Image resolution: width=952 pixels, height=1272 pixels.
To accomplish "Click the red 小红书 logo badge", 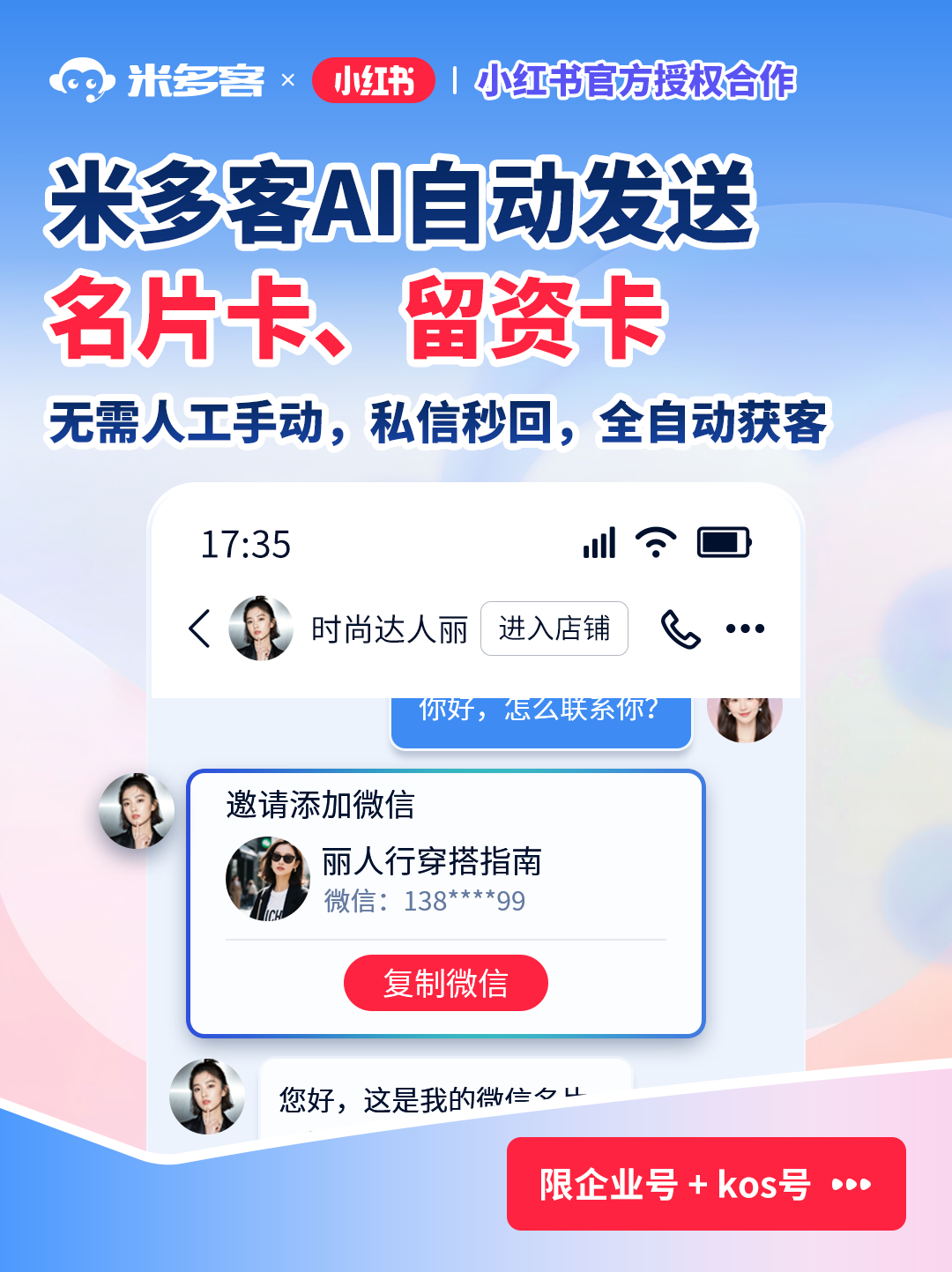I will coord(374,80).
